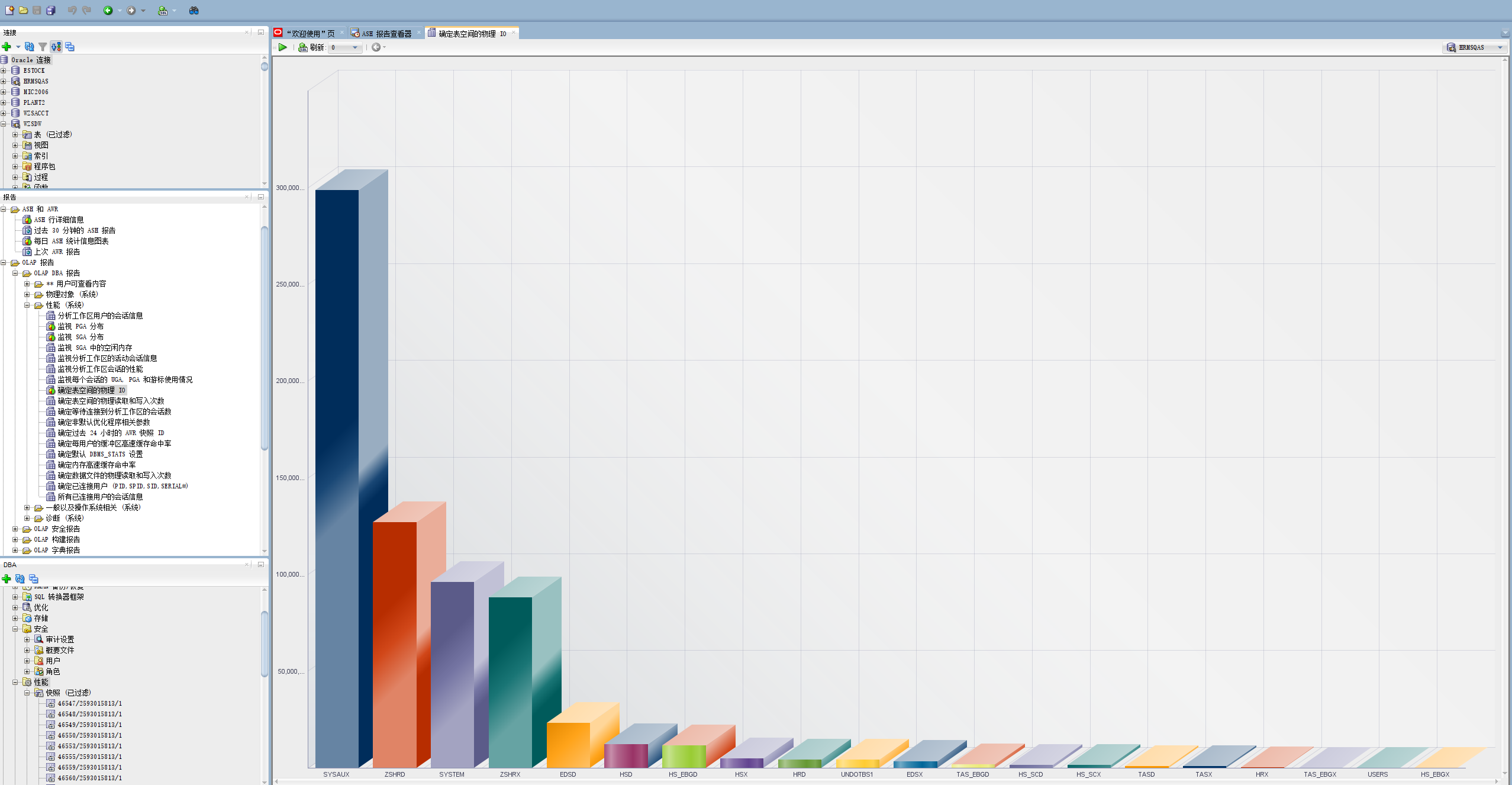Expand the MIC2006 connection node
This screenshot has height=785, width=1512.
4,92
